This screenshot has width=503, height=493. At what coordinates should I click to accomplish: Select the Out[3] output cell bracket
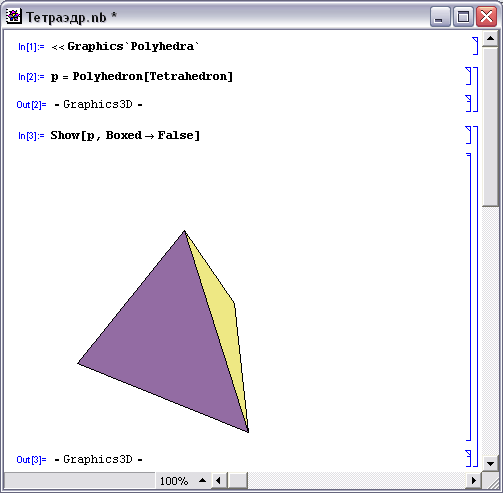(x=468, y=458)
